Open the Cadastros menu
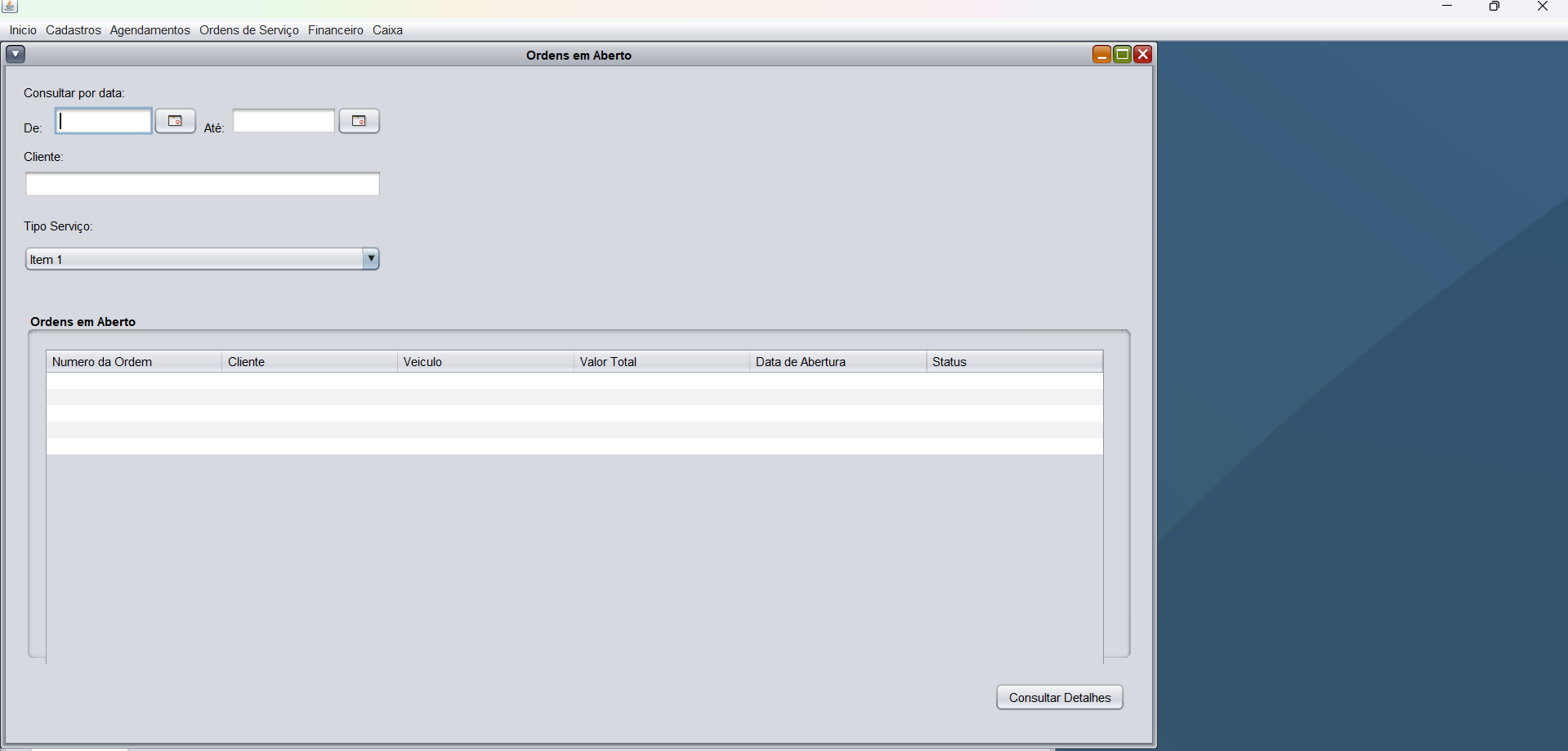Viewport: 1568px width, 751px height. [73, 30]
